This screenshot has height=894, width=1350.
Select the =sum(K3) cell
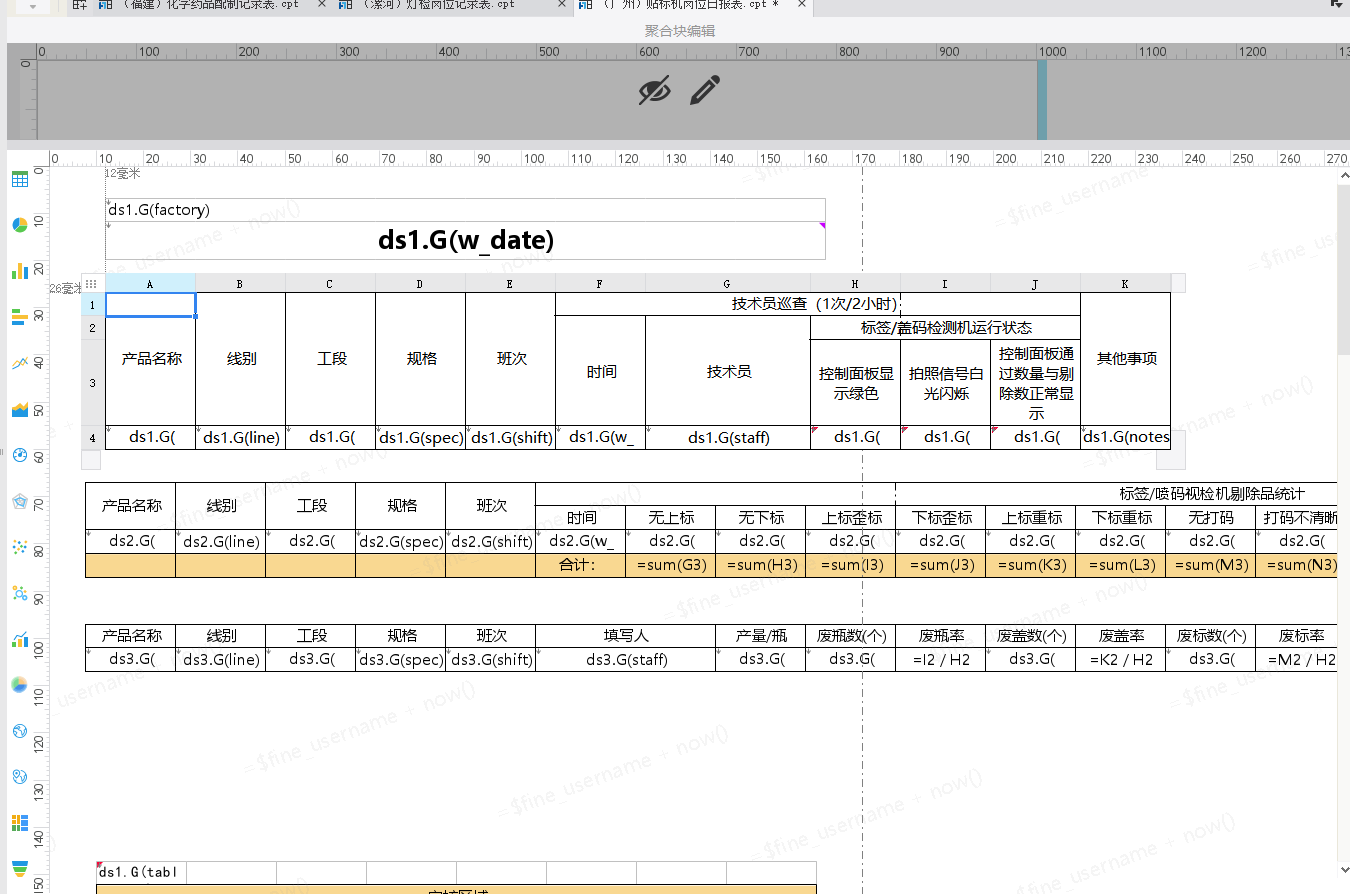1030,565
